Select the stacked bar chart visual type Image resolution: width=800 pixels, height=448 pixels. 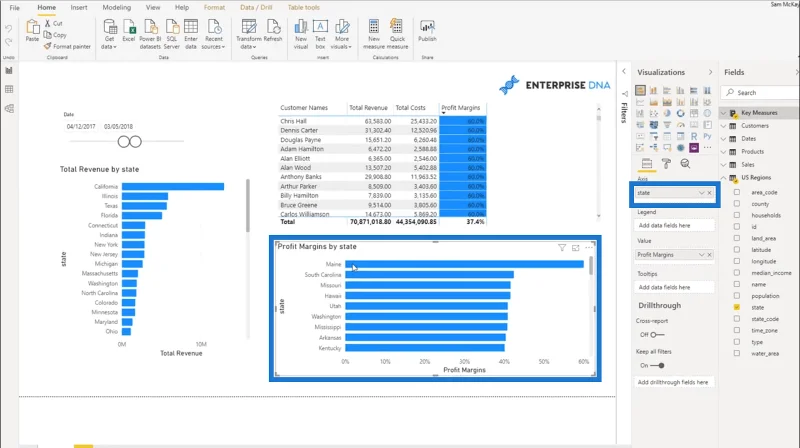[640, 90]
